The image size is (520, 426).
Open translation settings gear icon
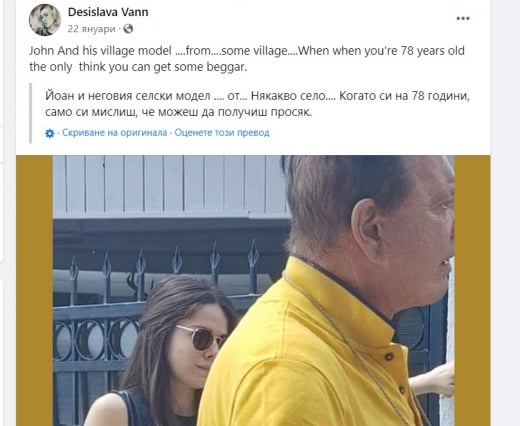coord(50,133)
